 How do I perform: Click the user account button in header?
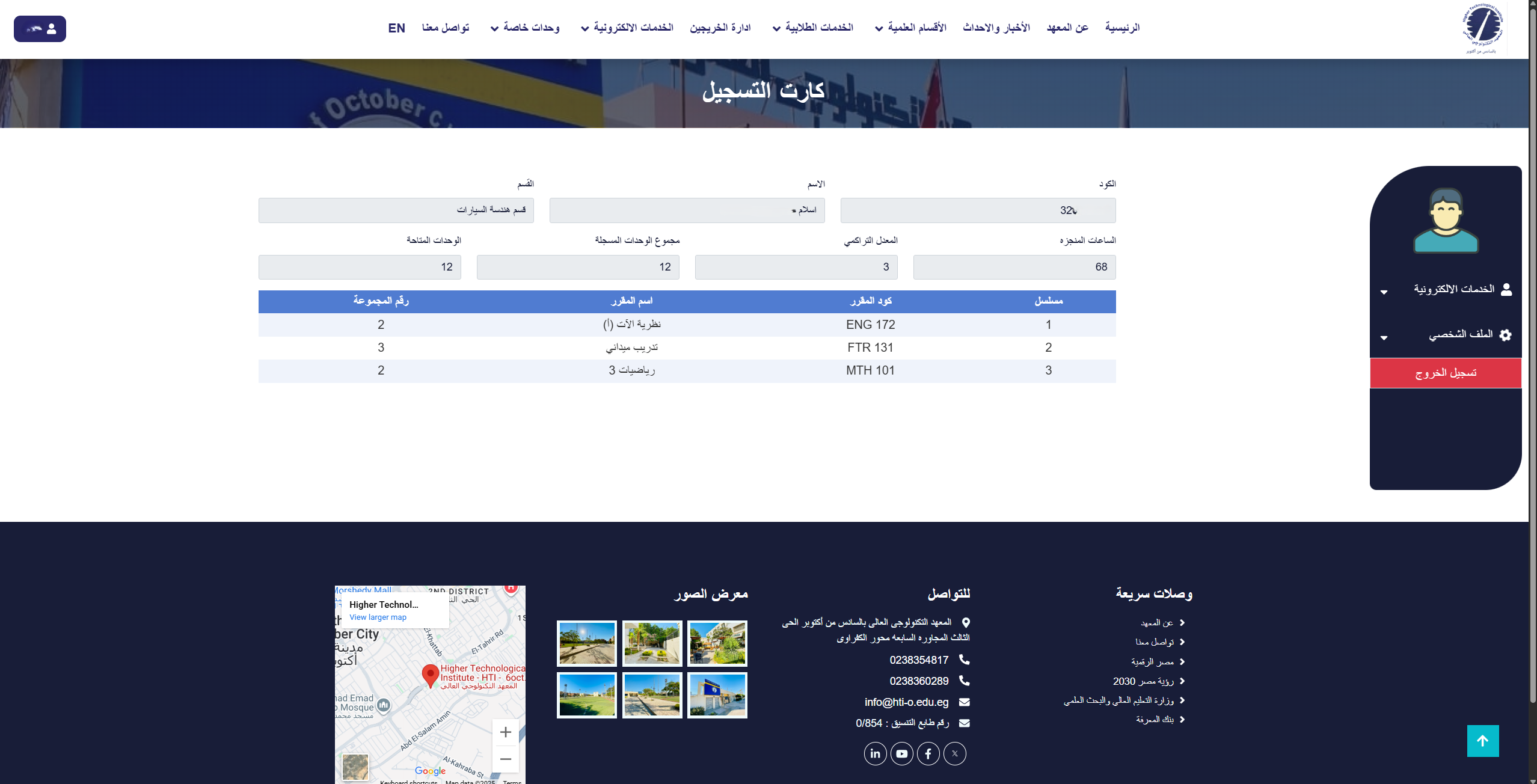pos(40,29)
